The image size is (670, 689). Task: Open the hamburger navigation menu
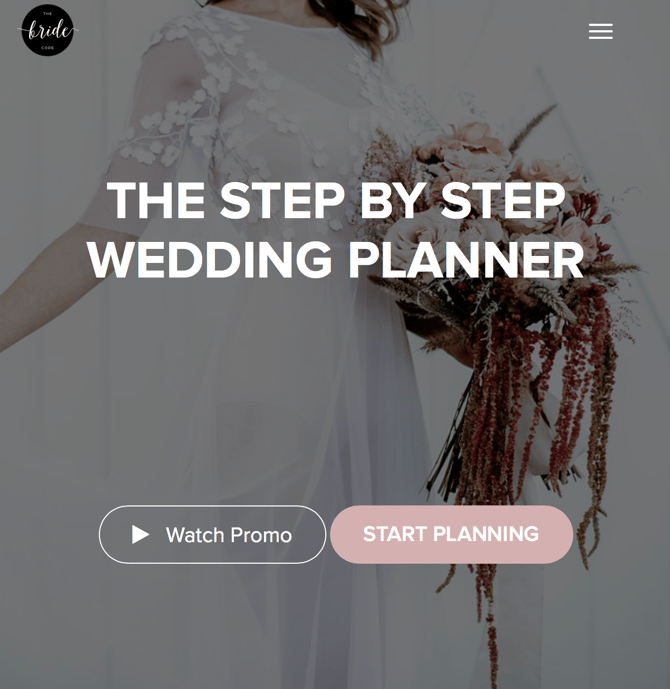point(601,31)
